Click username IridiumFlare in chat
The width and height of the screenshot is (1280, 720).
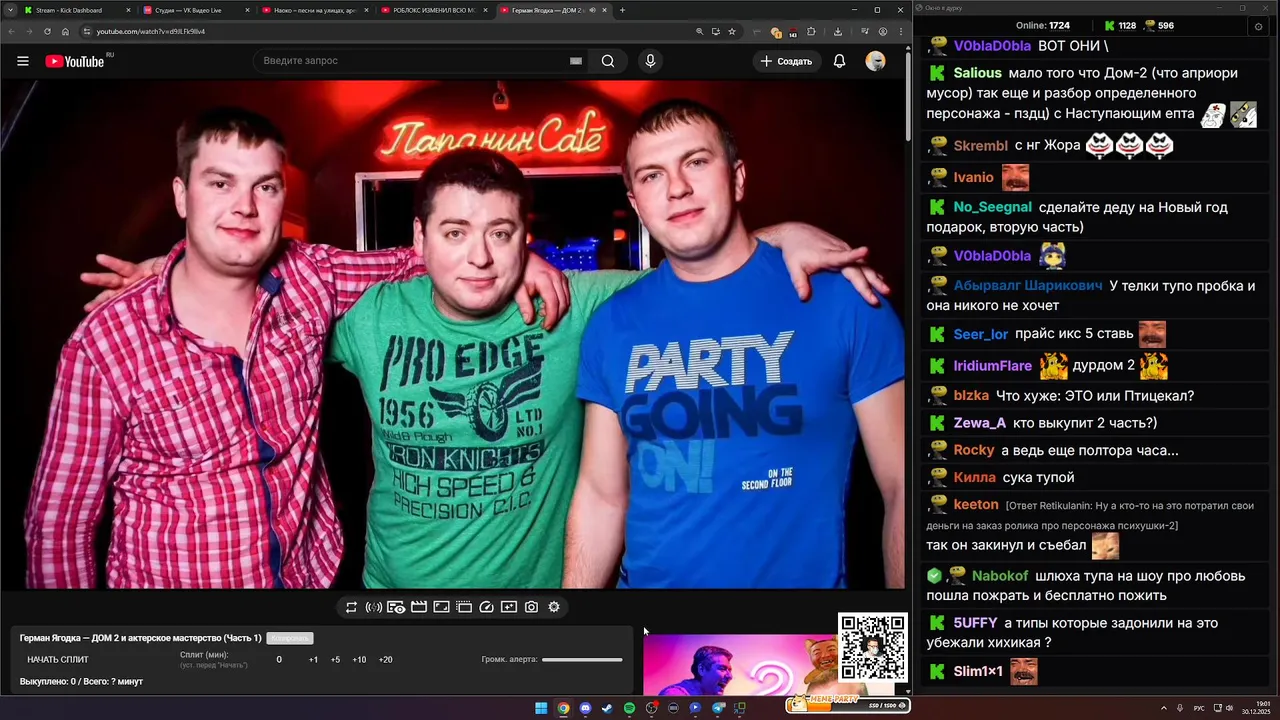pos(992,366)
